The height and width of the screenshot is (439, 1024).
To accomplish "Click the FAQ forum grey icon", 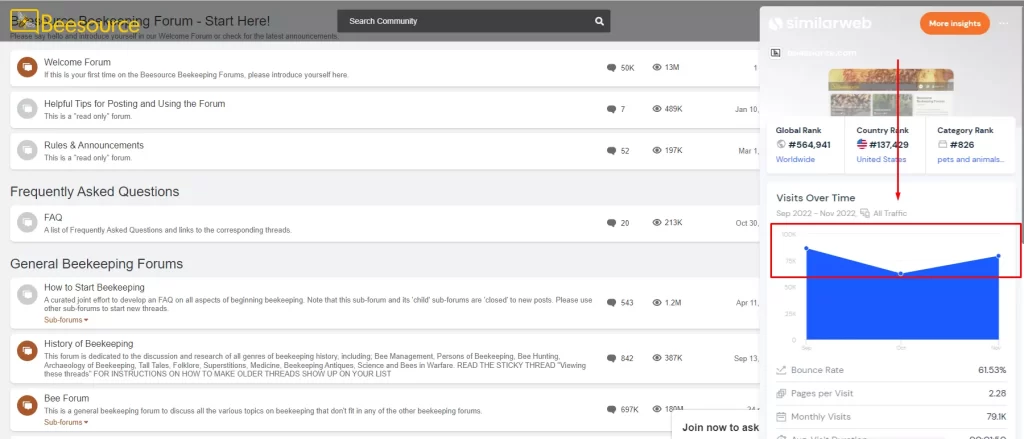I will (x=27, y=223).
